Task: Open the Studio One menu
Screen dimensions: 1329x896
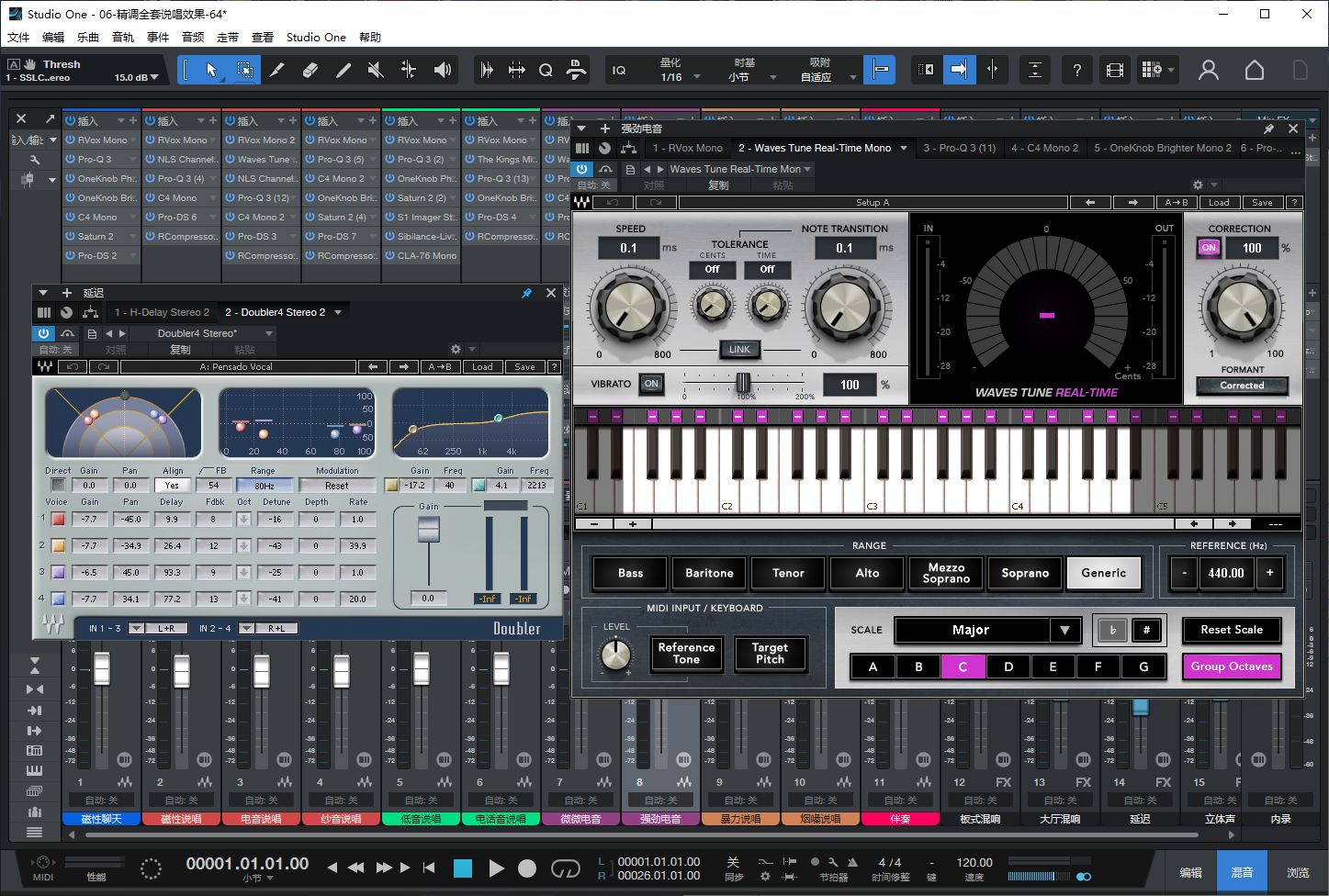Action: (x=316, y=38)
